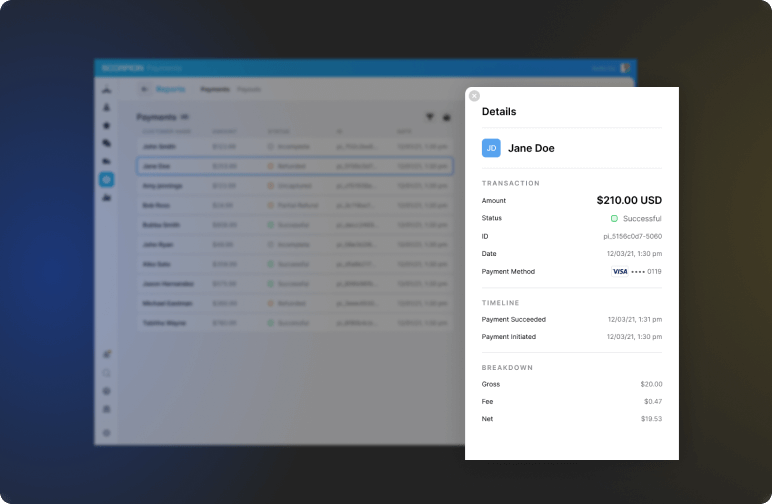This screenshot has width=772, height=504.
Task: Click the $210.00 USD amount
Action: click(629, 200)
